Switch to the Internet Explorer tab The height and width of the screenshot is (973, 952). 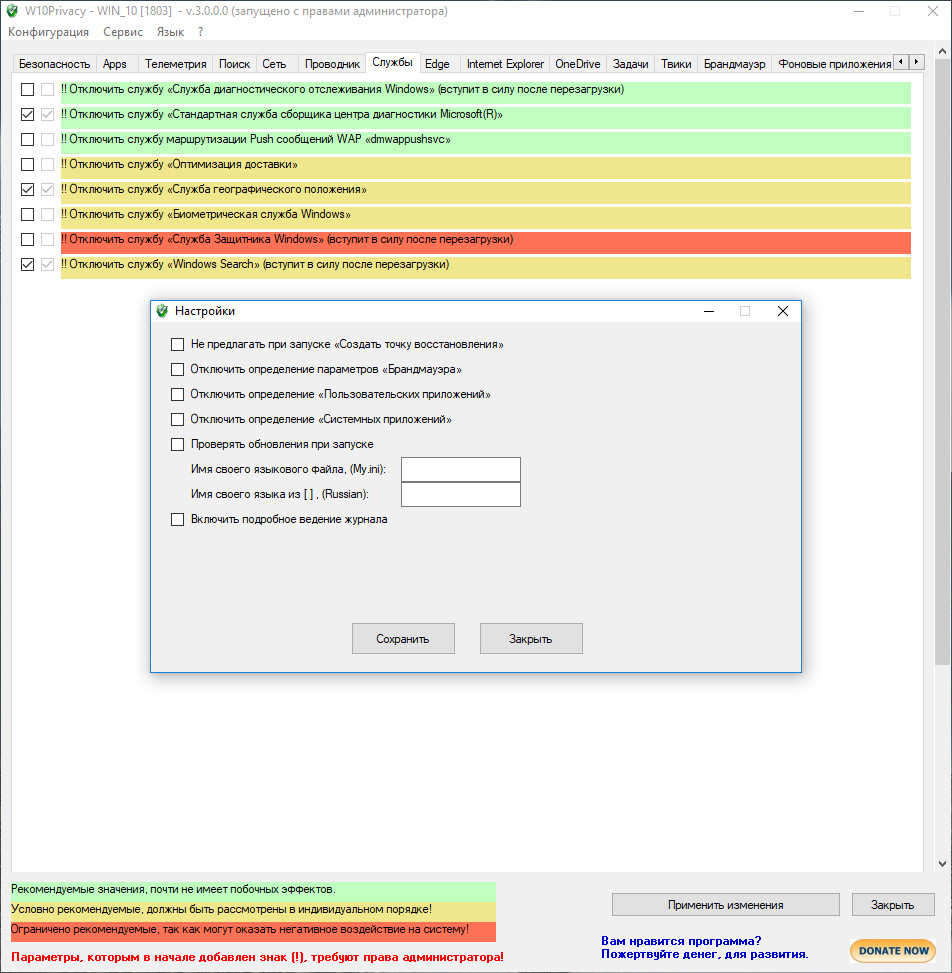point(505,64)
